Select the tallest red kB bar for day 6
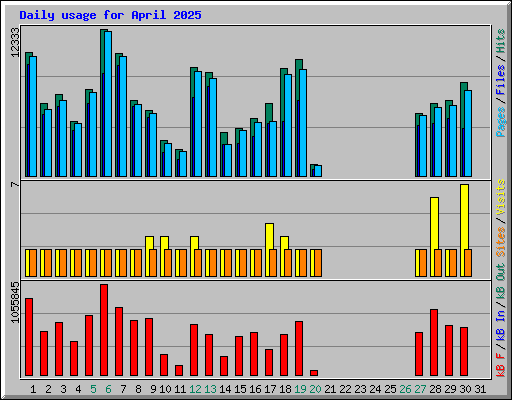Viewport: 512px width, 400px height. coord(104,330)
